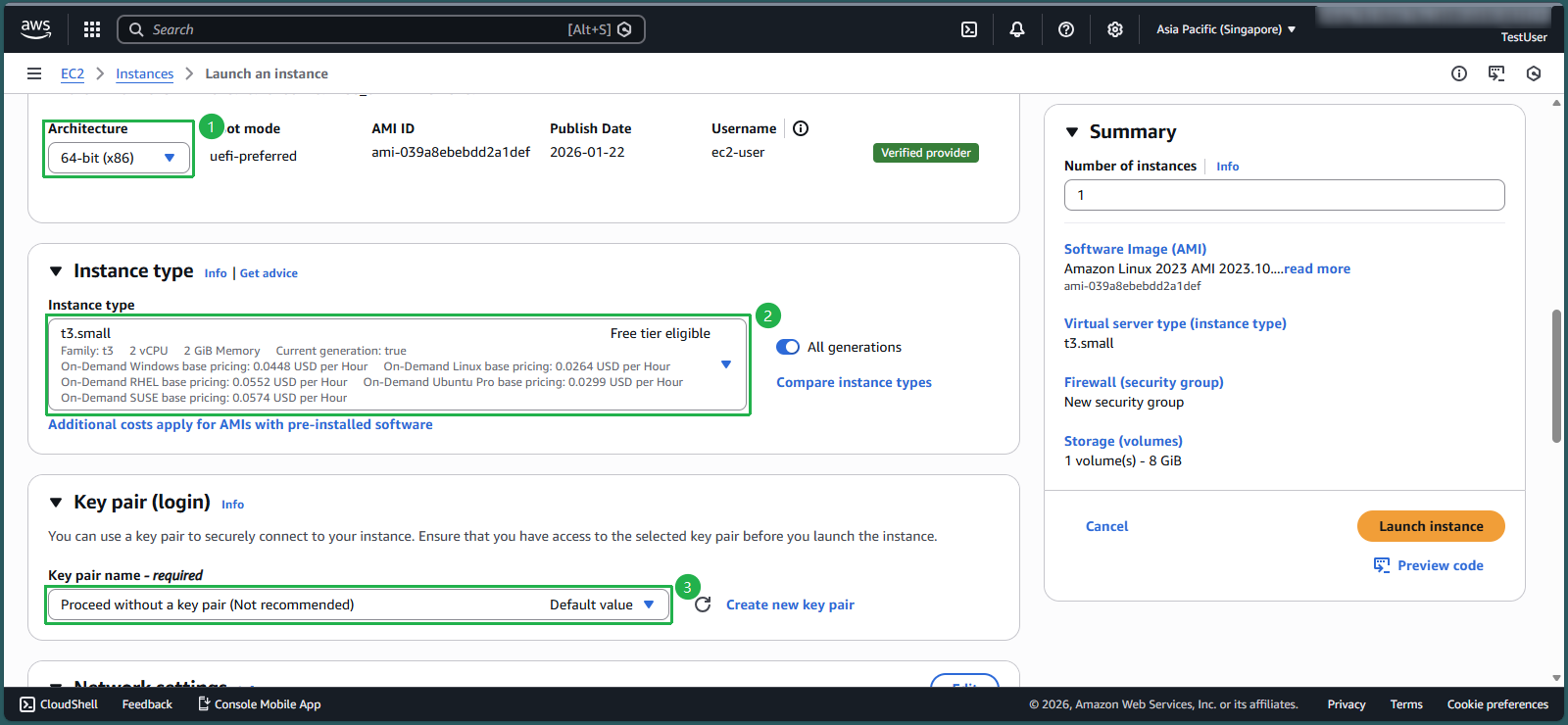Open the settings gear
This screenshot has height=725, width=1568.
point(1115,29)
